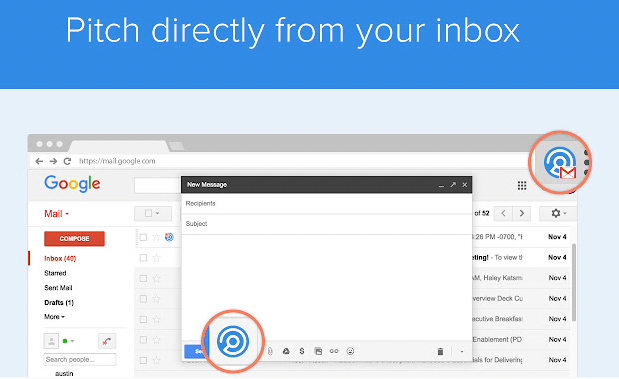Click the inbox vertical scrollbar

tap(574, 282)
